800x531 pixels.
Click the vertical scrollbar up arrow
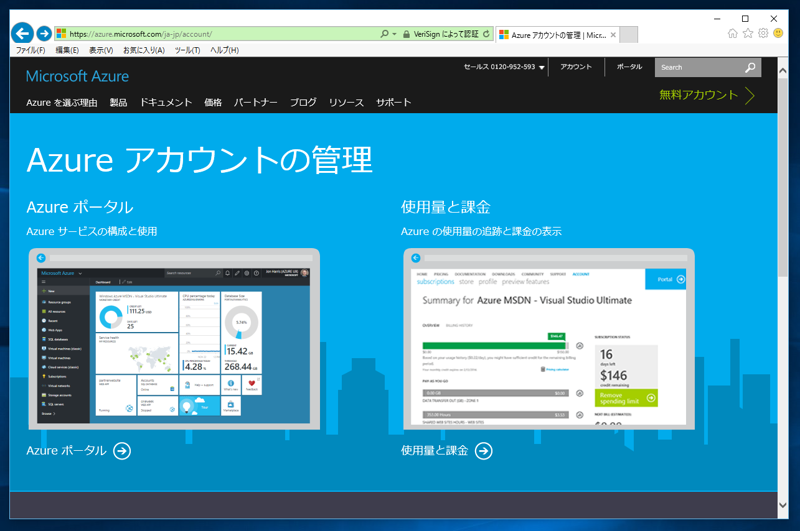click(783, 71)
